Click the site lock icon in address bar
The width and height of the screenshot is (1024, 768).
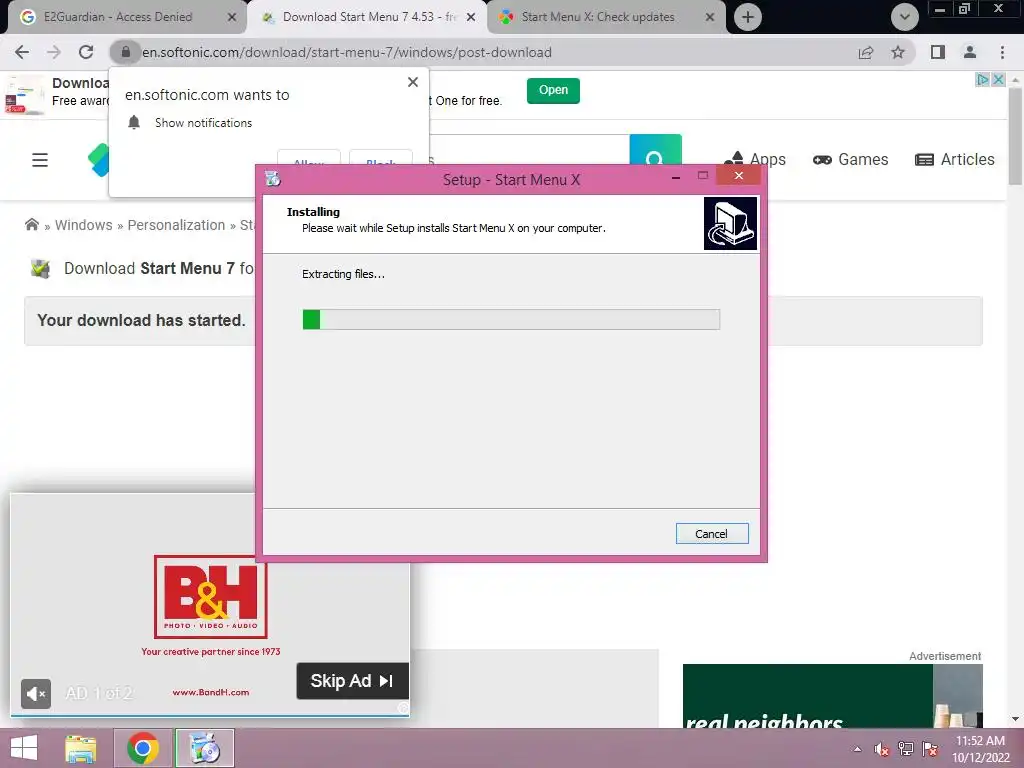pyautogui.click(x=126, y=52)
